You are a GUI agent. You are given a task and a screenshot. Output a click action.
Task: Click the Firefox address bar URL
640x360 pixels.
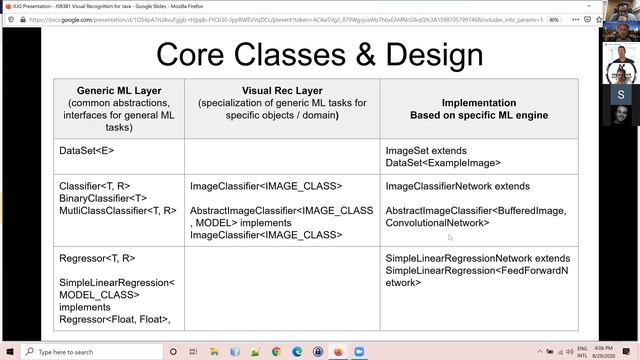pos(286,20)
